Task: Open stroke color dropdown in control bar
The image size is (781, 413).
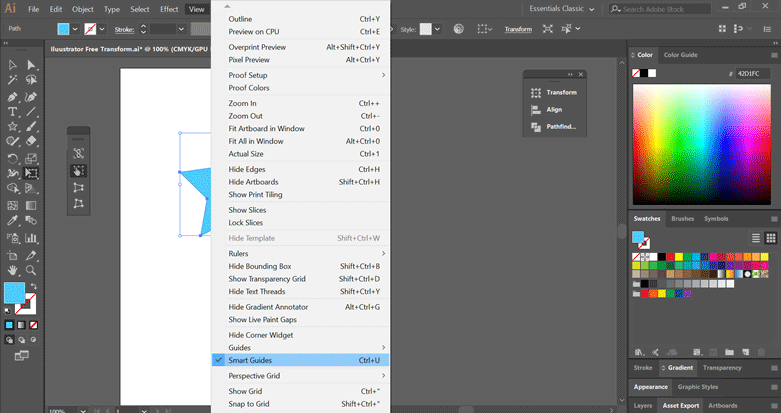Action: point(102,29)
